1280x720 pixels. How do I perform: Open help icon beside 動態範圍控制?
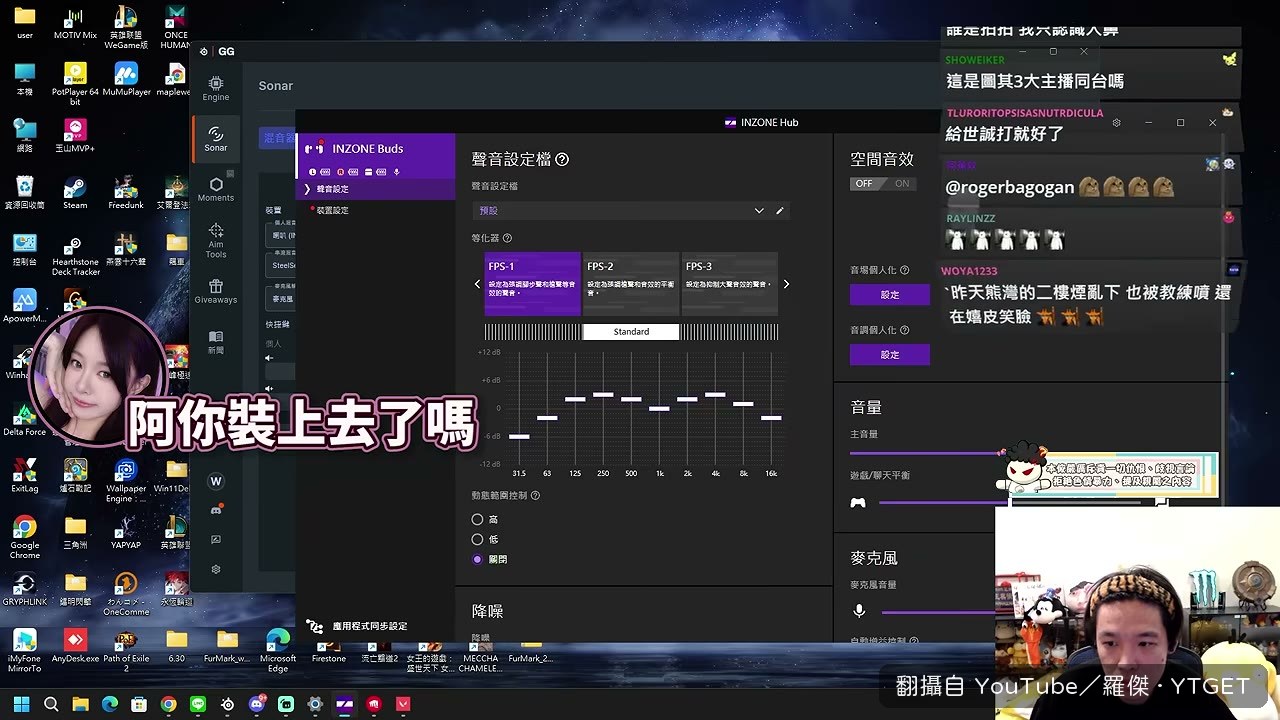click(535, 495)
